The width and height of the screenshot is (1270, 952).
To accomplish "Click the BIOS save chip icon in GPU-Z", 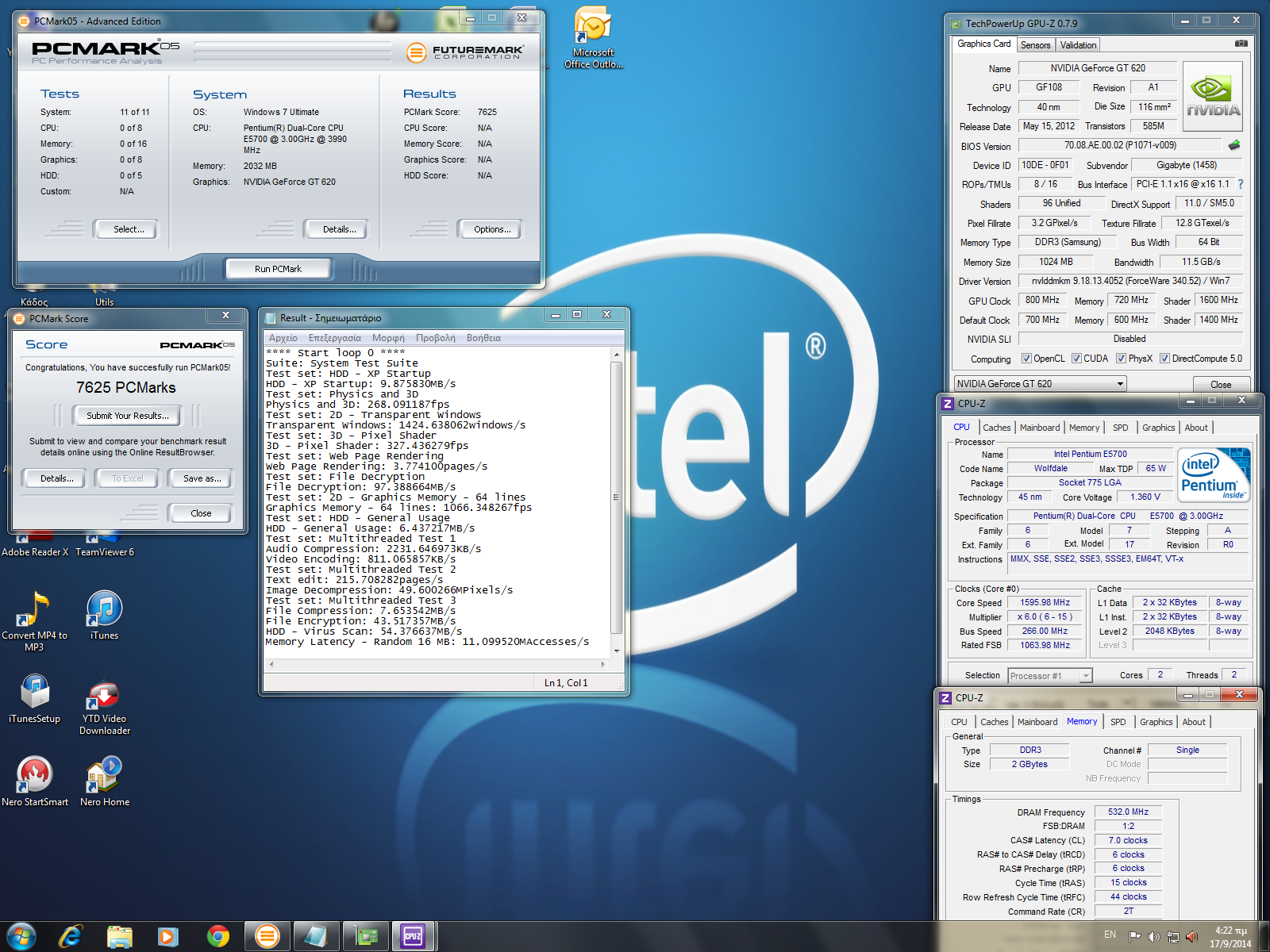I will (x=1234, y=145).
